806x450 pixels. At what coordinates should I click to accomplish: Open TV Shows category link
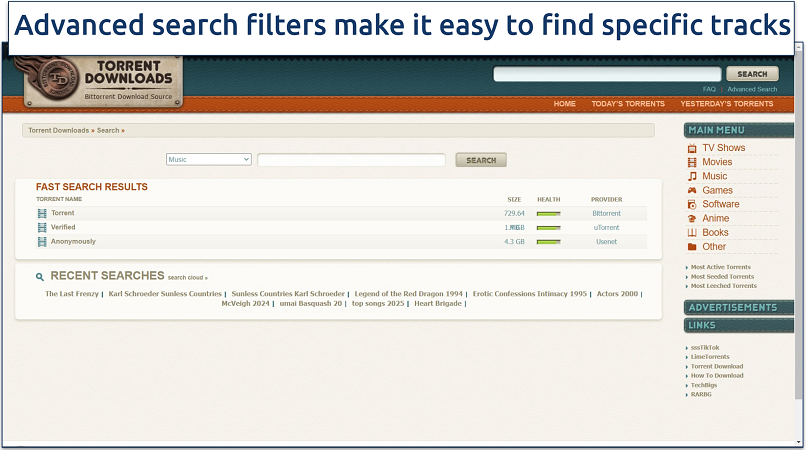point(723,148)
